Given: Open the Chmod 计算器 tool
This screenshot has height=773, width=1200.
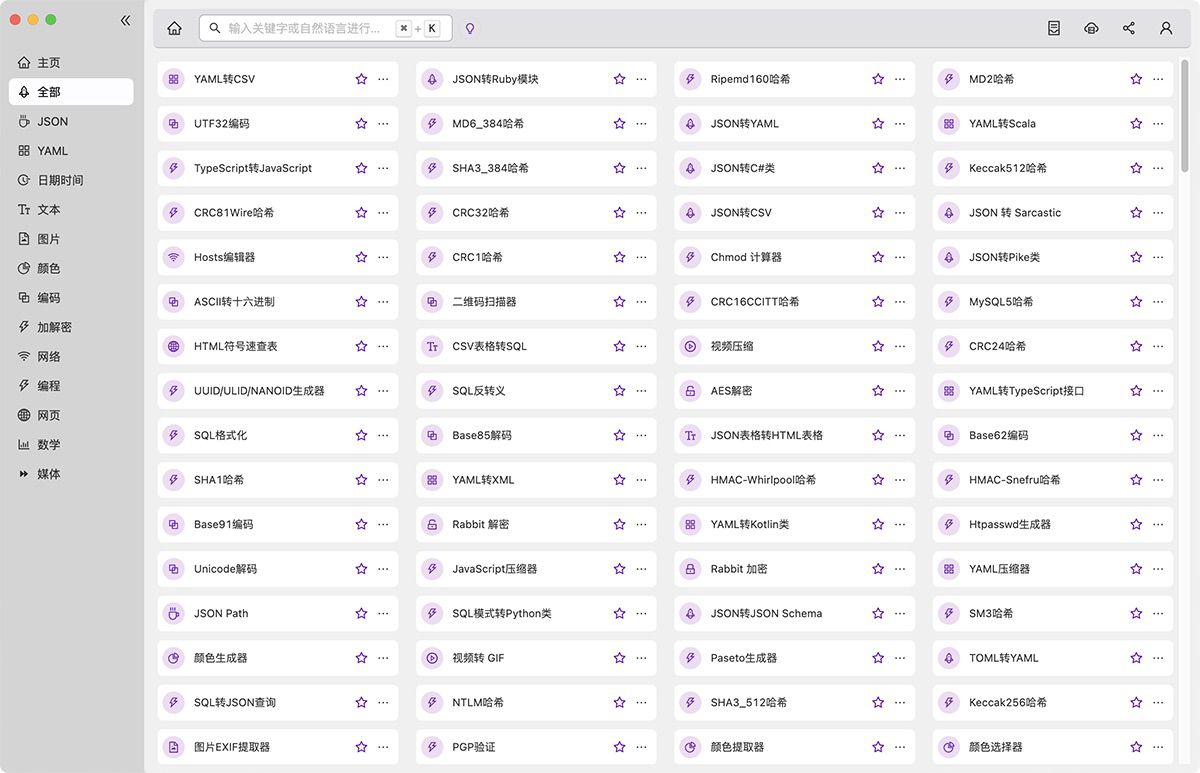Looking at the screenshot, I should [x=746, y=257].
